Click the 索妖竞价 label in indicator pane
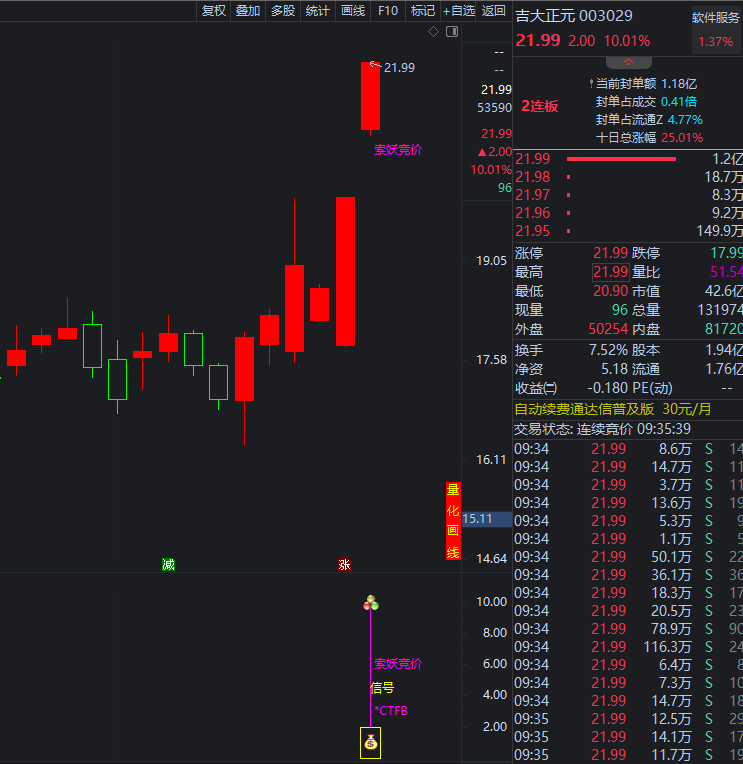The width and height of the screenshot is (743, 764). click(x=398, y=664)
